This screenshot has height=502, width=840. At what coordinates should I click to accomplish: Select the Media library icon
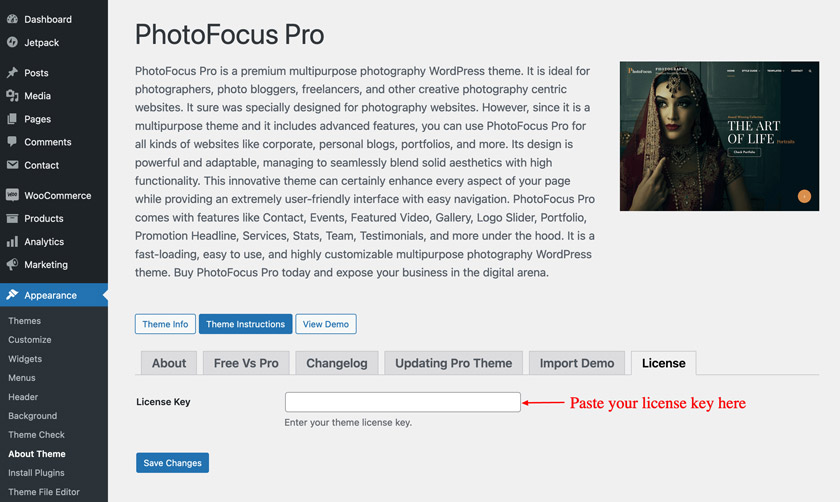pyautogui.click(x=12, y=96)
